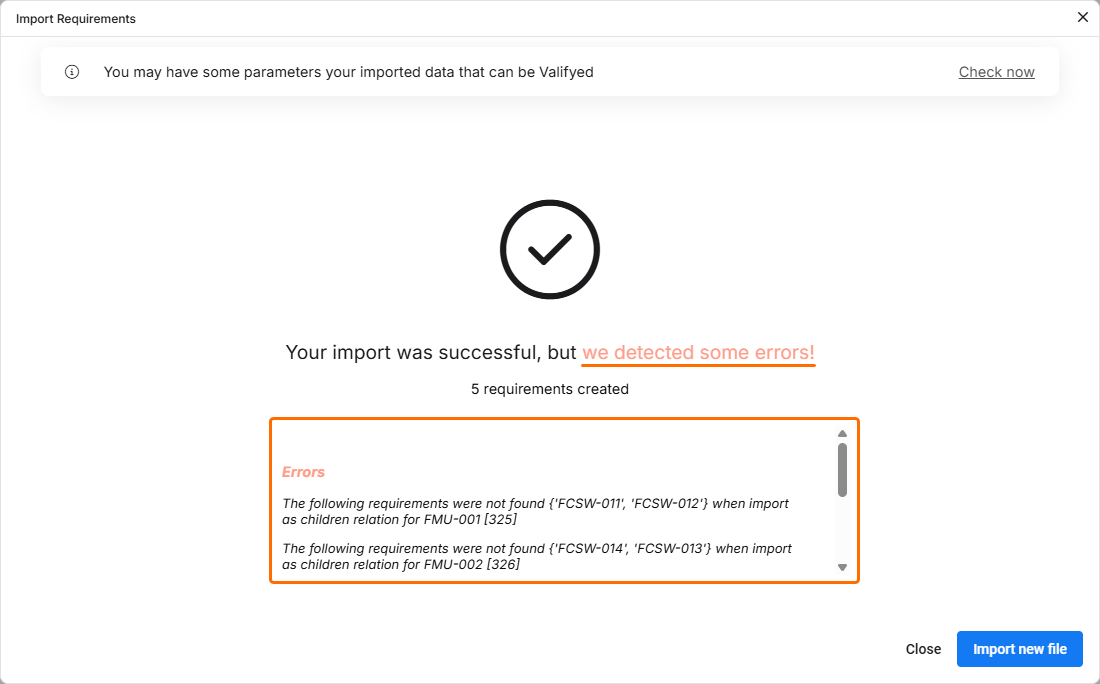Click the empty space above the Errors heading
Image resolution: width=1100 pixels, height=684 pixels.
coord(550,441)
